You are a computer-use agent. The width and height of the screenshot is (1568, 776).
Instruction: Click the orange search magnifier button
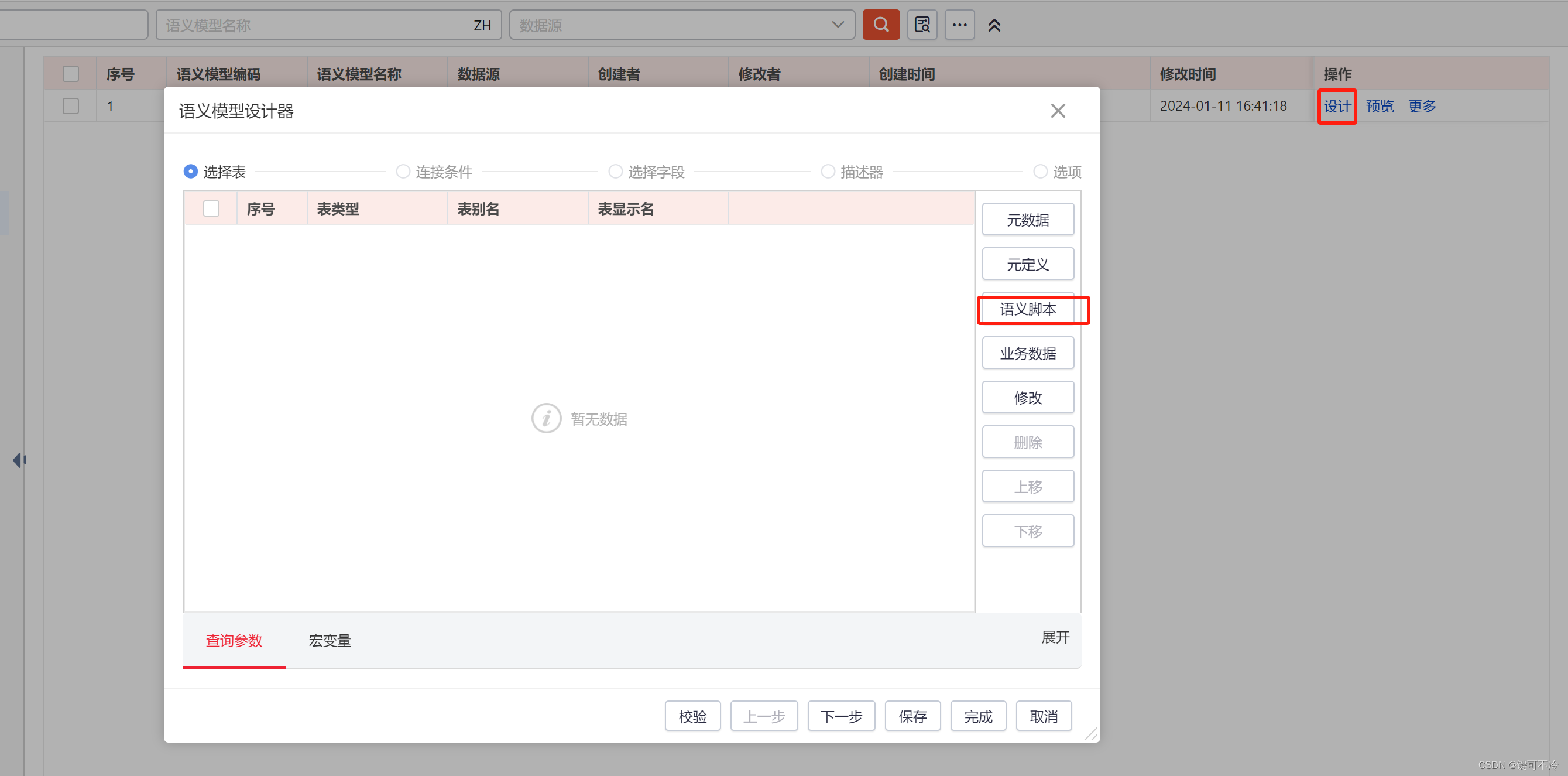[880, 25]
